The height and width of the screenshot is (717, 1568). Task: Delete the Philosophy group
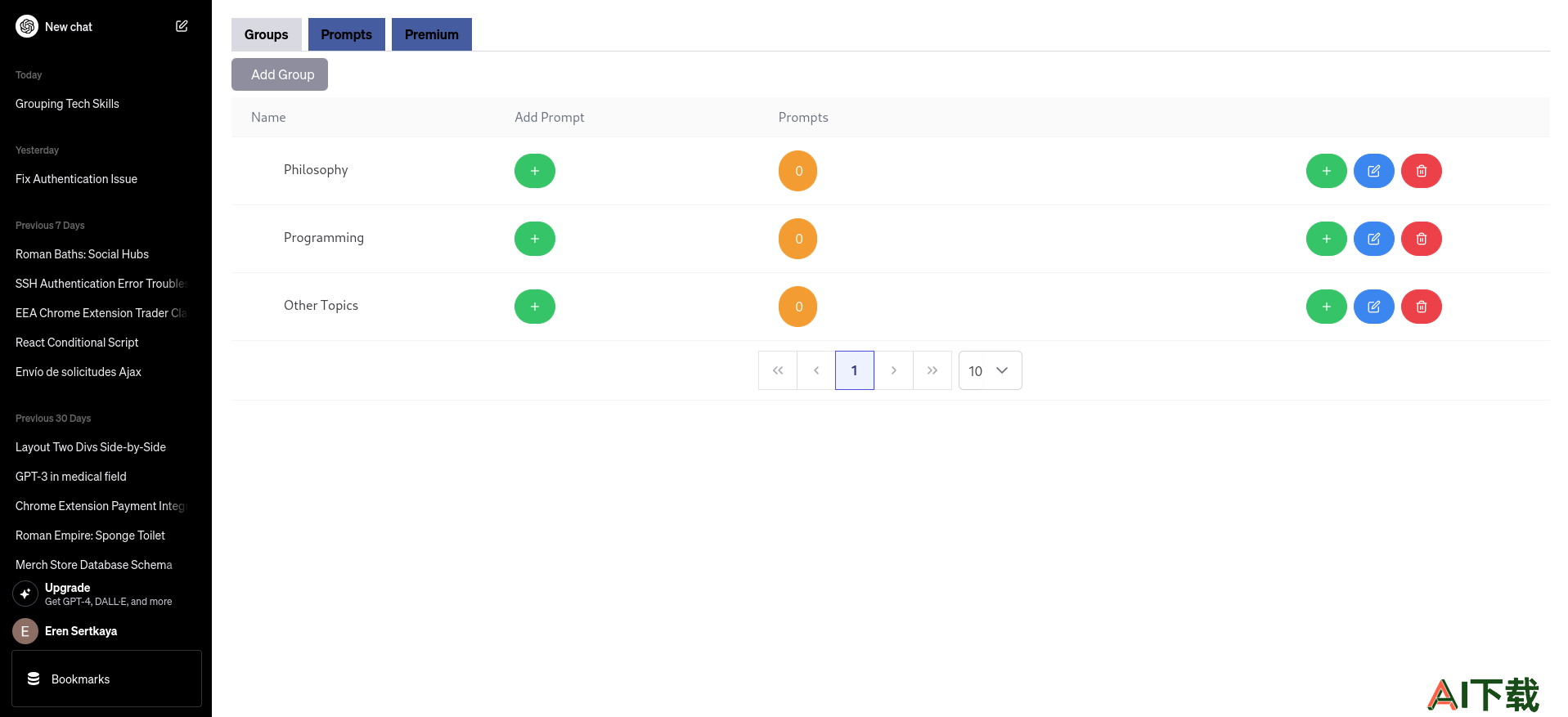pyautogui.click(x=1422, y=171)
